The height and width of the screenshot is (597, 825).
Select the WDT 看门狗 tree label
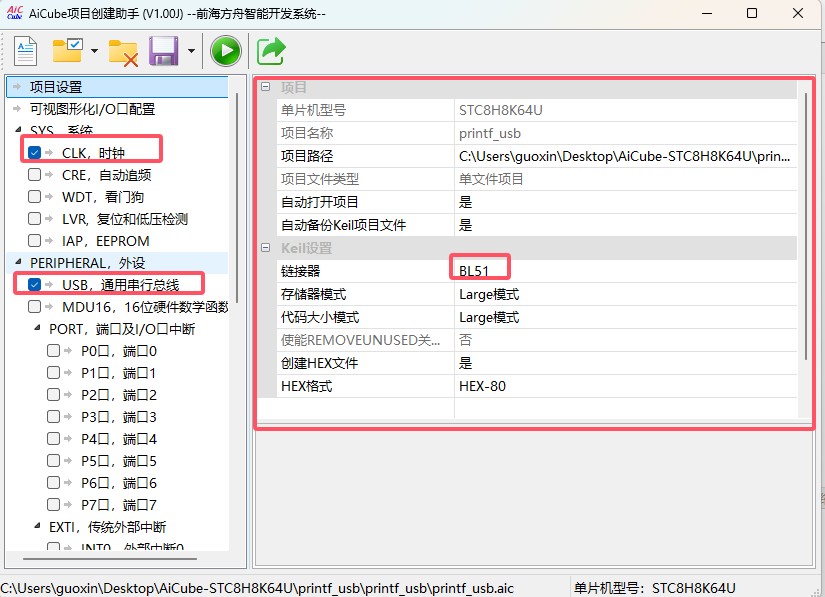pyautogui.click(x=103, y=197)
